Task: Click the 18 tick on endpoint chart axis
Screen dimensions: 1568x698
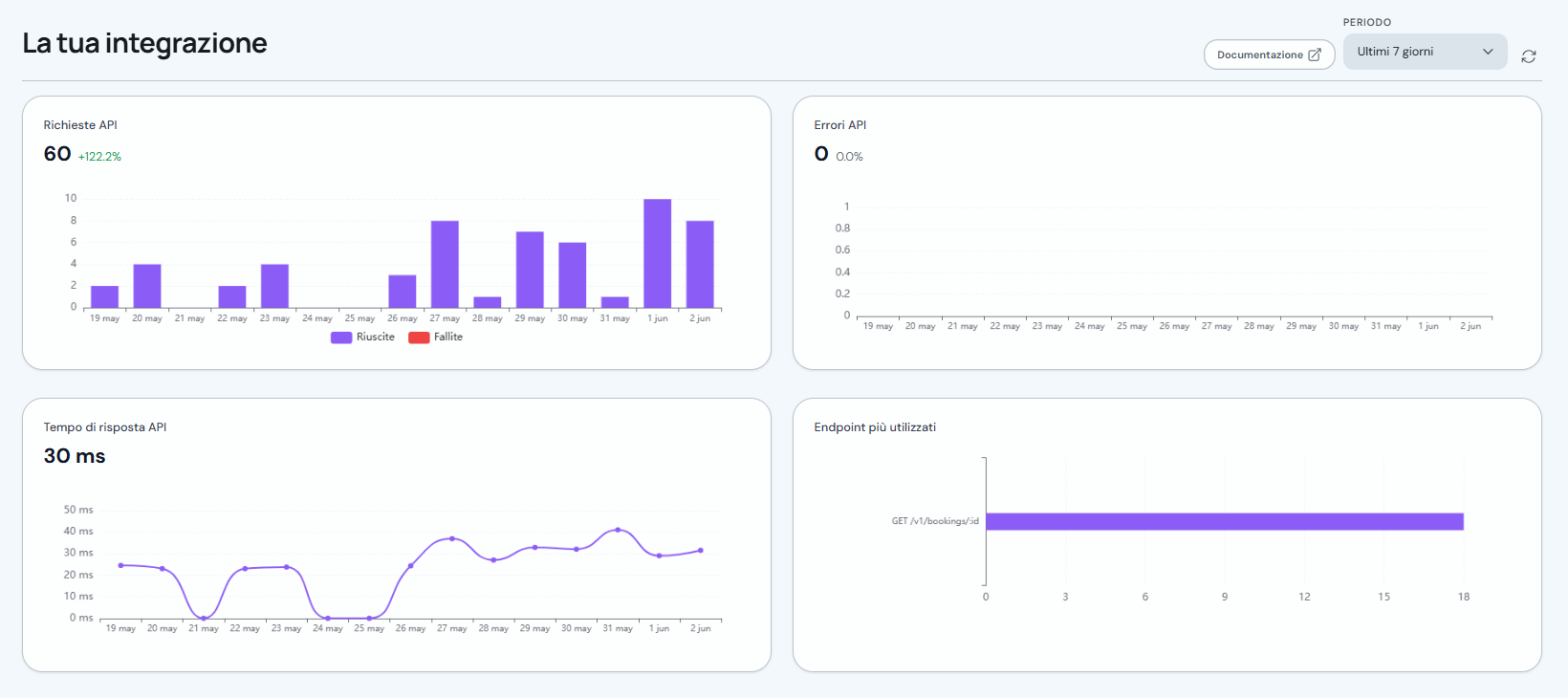Action: pos(1464,597)
